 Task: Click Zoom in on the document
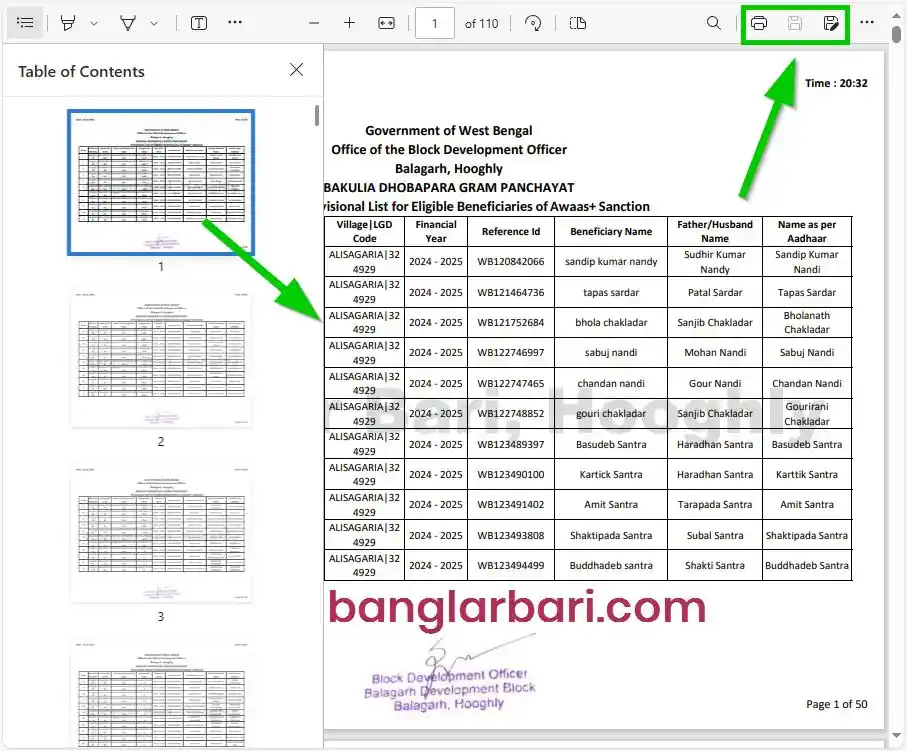click(348, 22)
